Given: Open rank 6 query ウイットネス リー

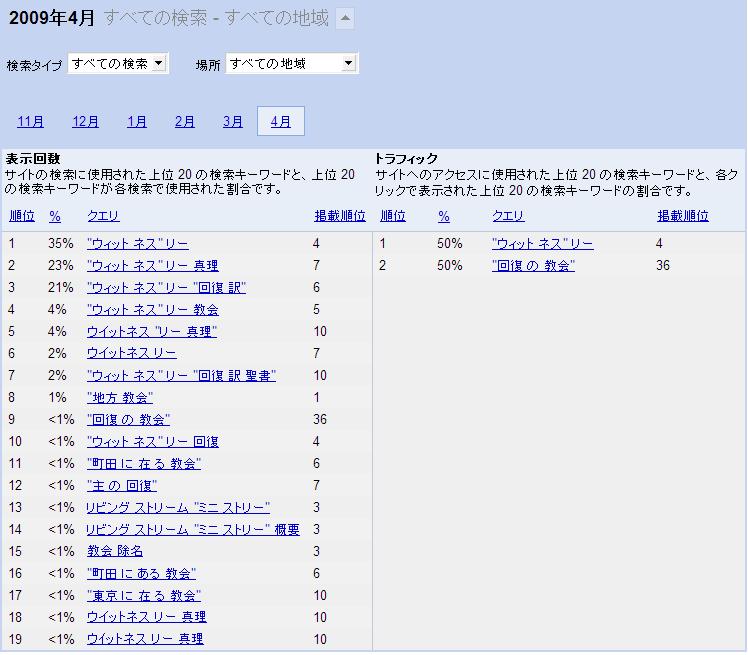Looking at the screenshot, I should [132, 353].
